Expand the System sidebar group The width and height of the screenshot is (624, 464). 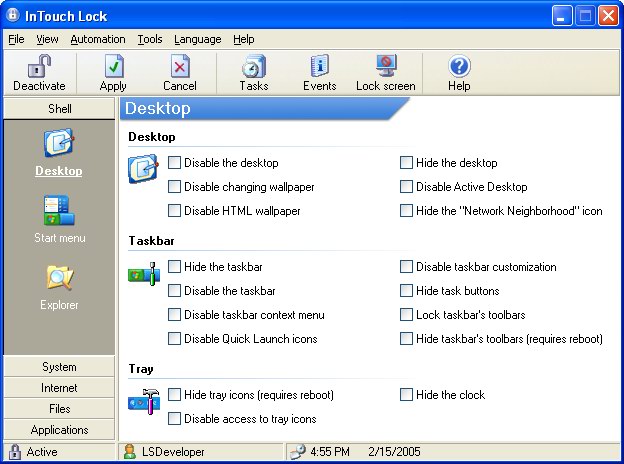coord(59,367)
